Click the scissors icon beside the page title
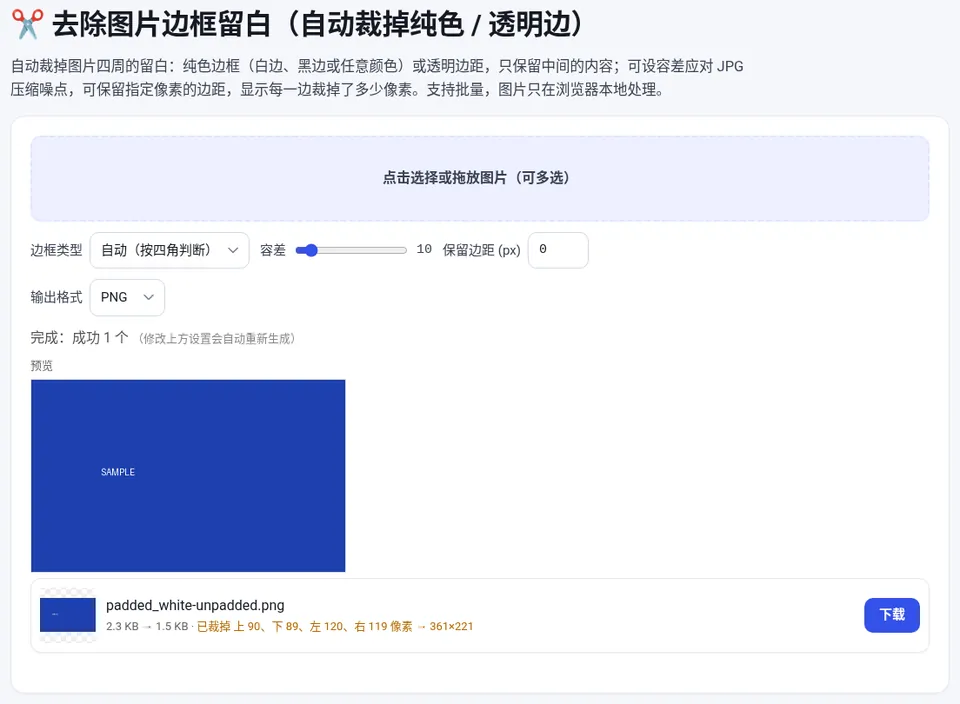 point(28,24)
